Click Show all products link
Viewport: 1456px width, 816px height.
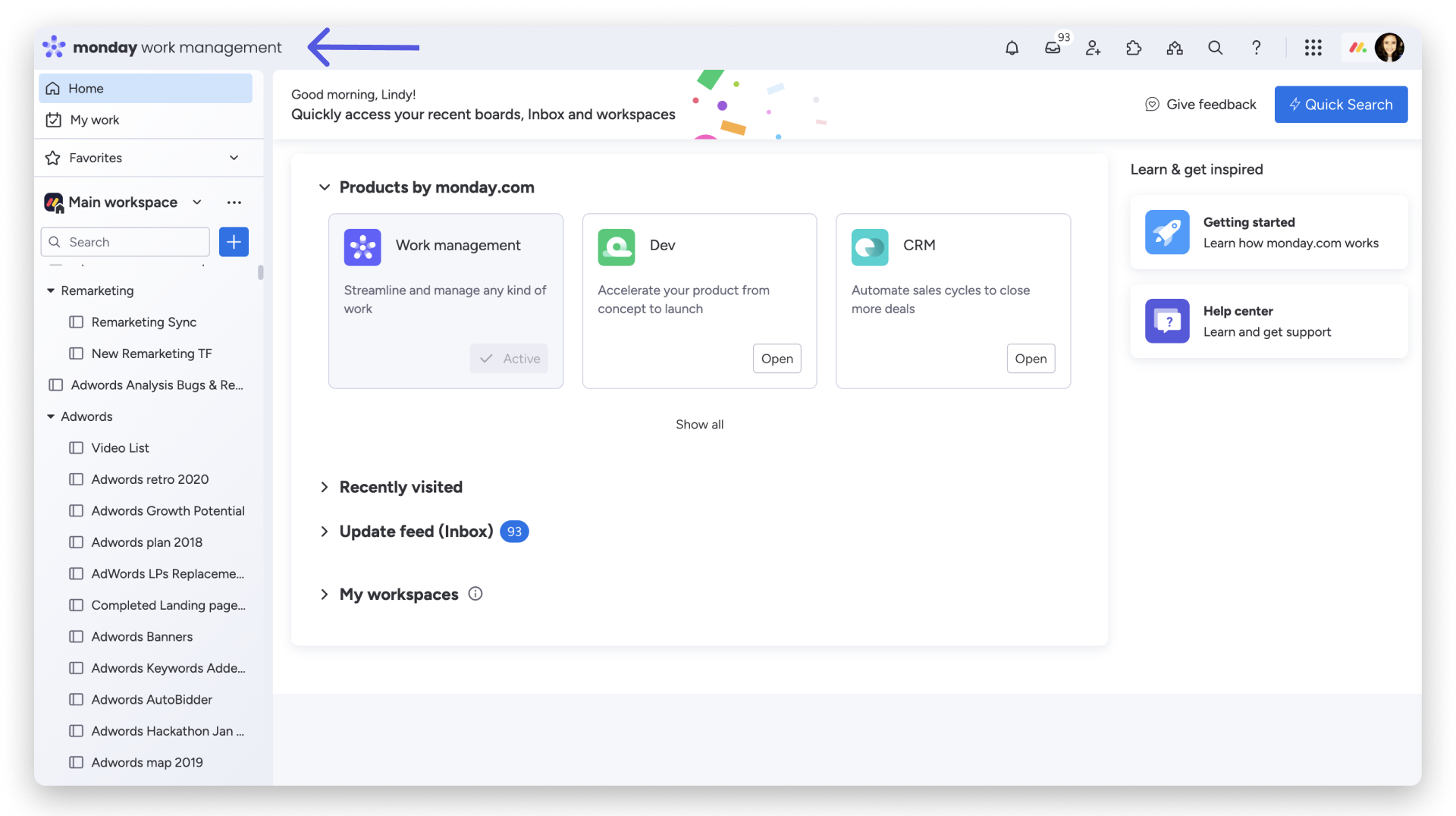(699, 425)
